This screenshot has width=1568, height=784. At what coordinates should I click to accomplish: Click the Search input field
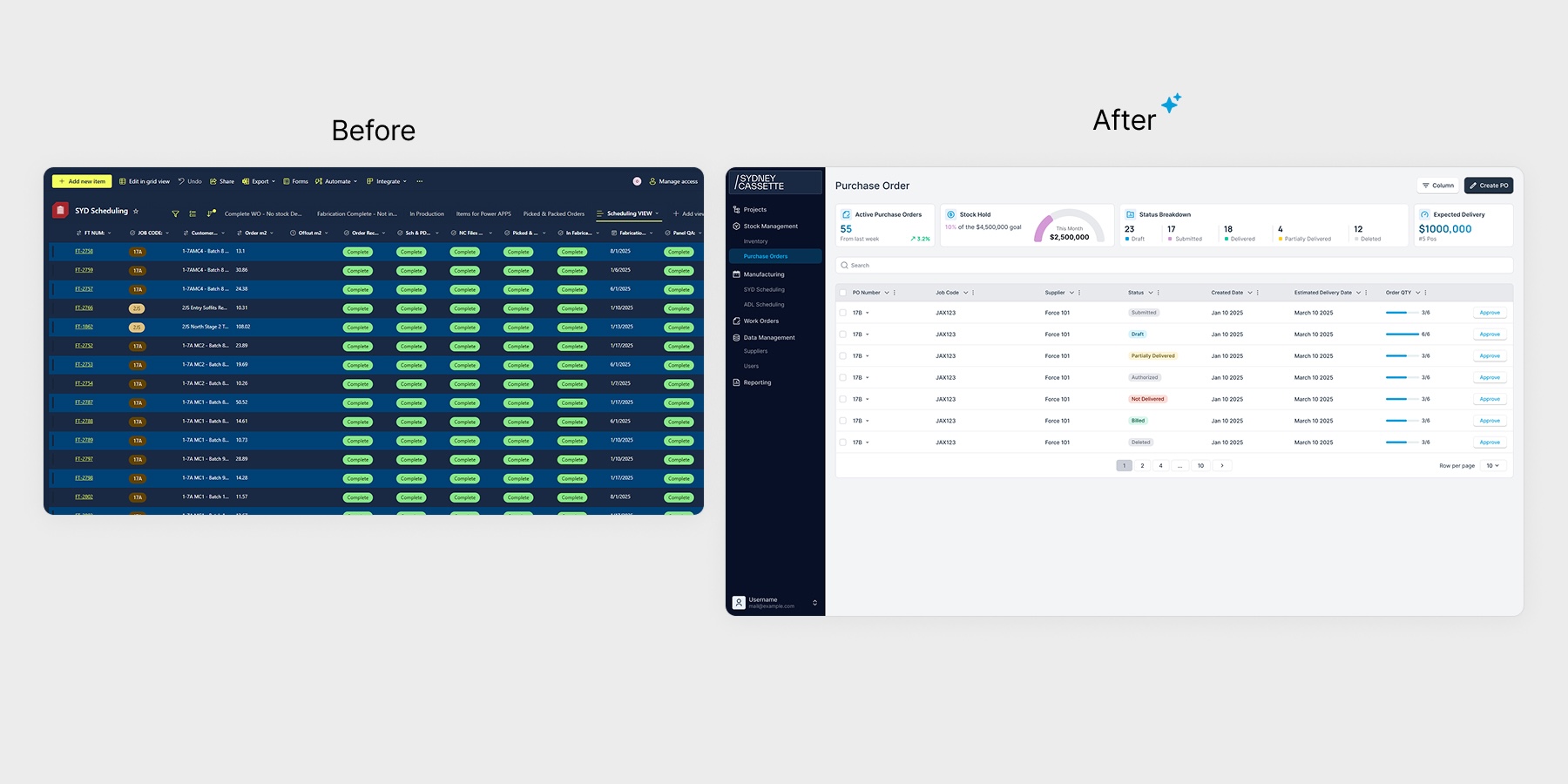[1174, 266]
